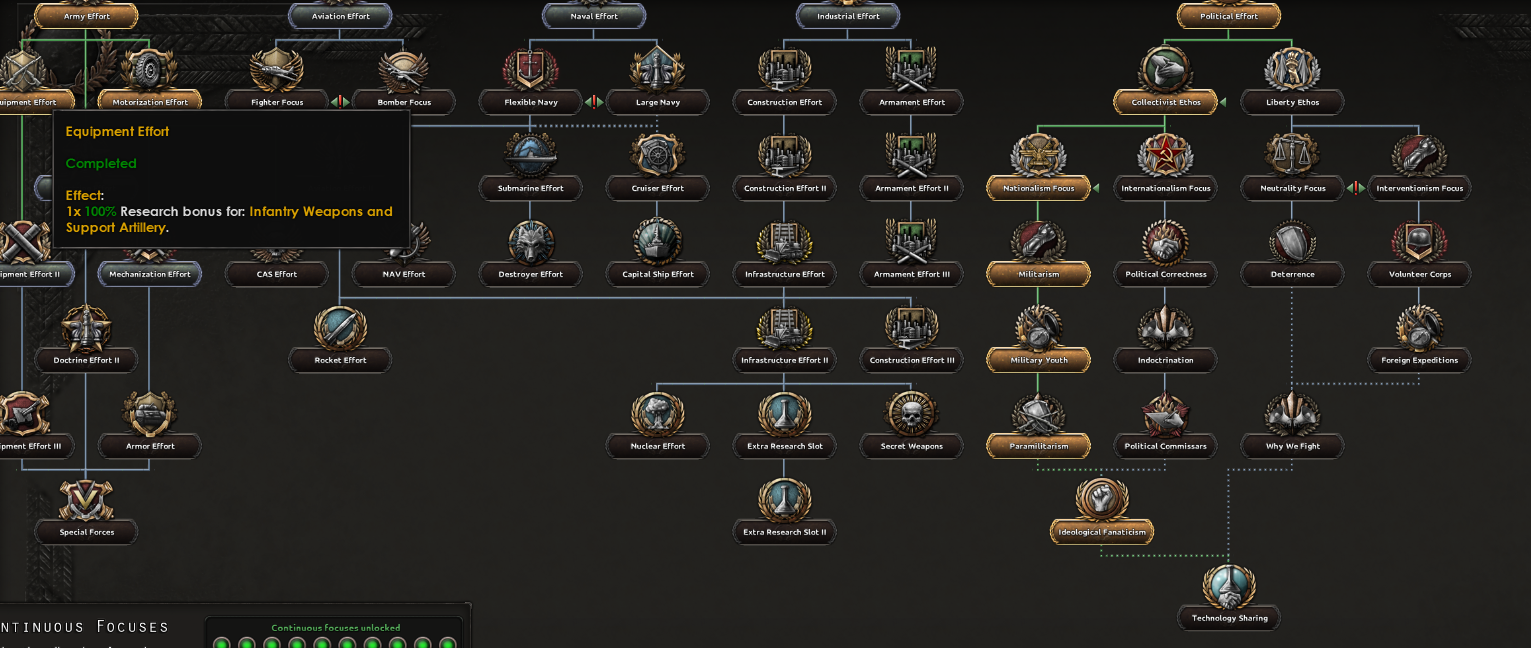
Task: Pick the Large Navy focus icon
Action: [657, 71]
